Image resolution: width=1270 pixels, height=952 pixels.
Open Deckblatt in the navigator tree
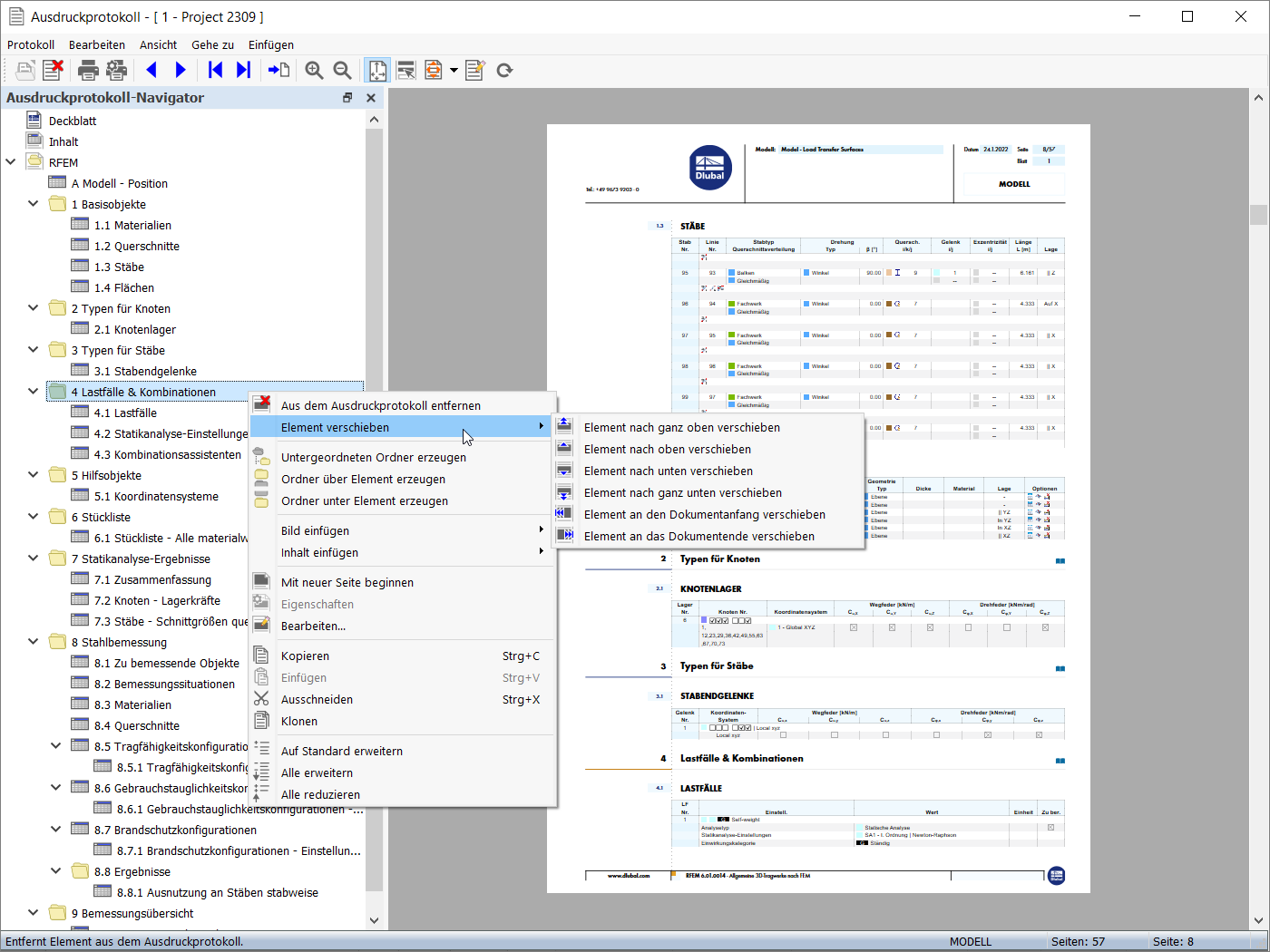[72, 121]
